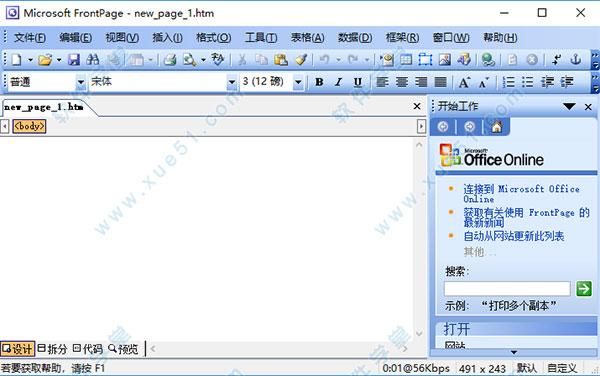This screenshot has width=600, height=376.
Task: Click the Redo arrow icon
Action: coord(353,60)
